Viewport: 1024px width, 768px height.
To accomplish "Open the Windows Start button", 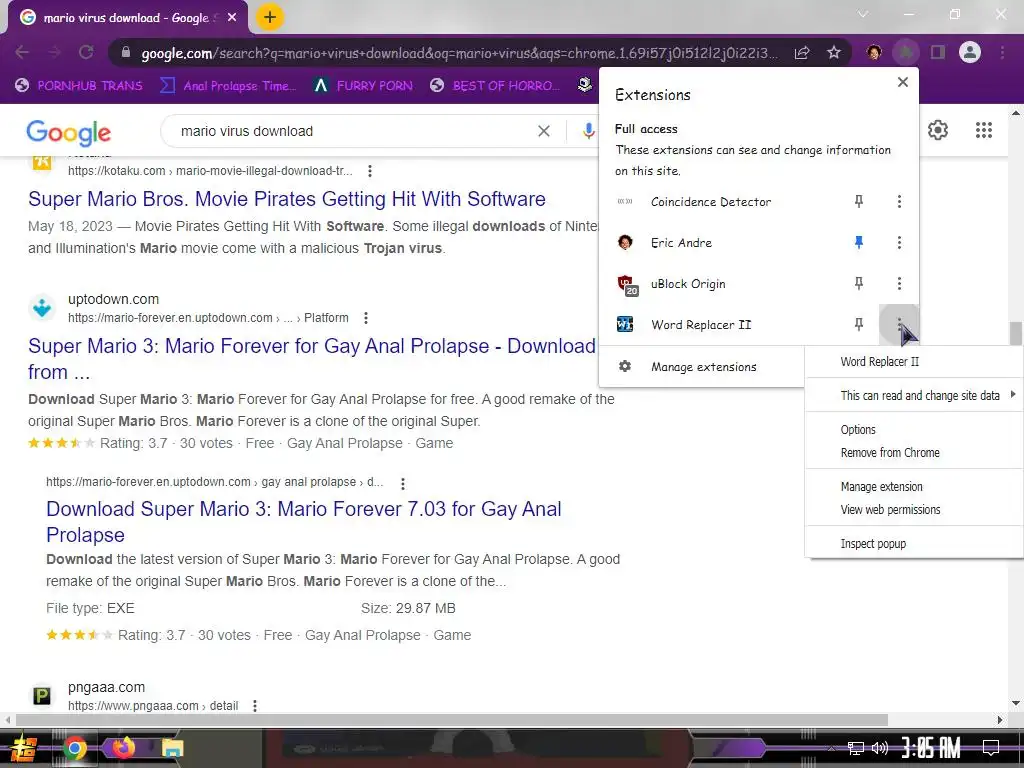I will (24, 748).
